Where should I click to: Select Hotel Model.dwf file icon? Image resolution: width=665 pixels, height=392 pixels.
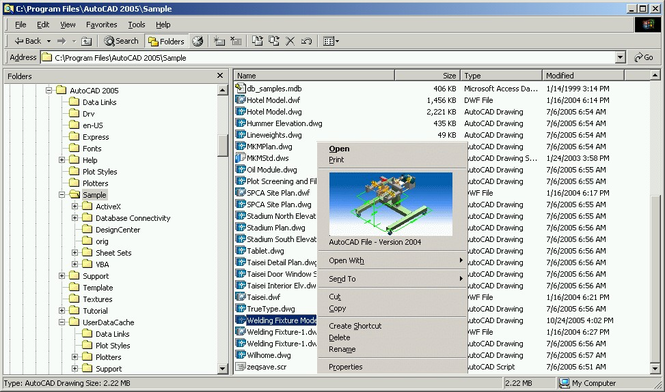pos(240,100)
